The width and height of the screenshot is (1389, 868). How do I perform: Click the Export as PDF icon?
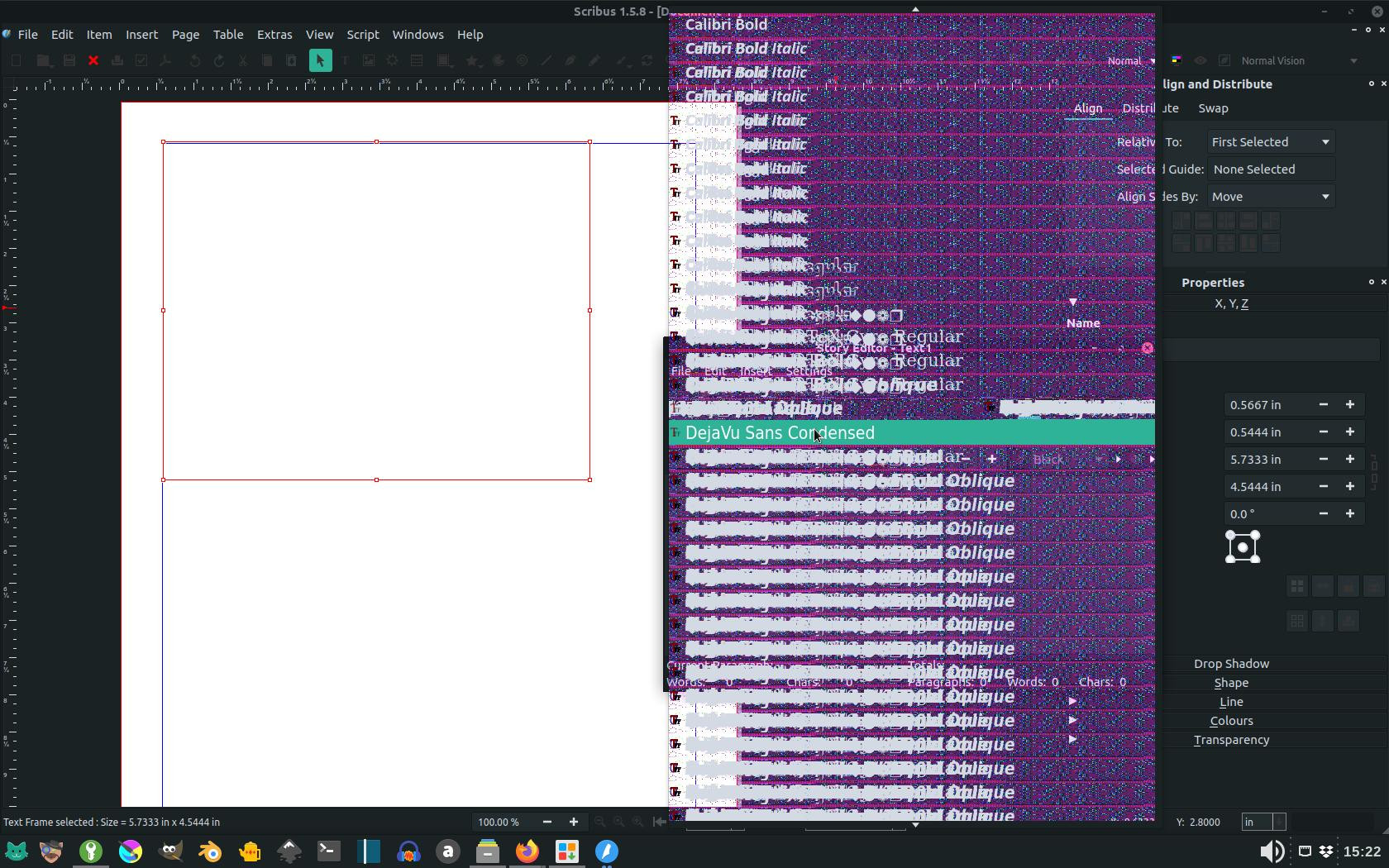(x=165, y=60)
